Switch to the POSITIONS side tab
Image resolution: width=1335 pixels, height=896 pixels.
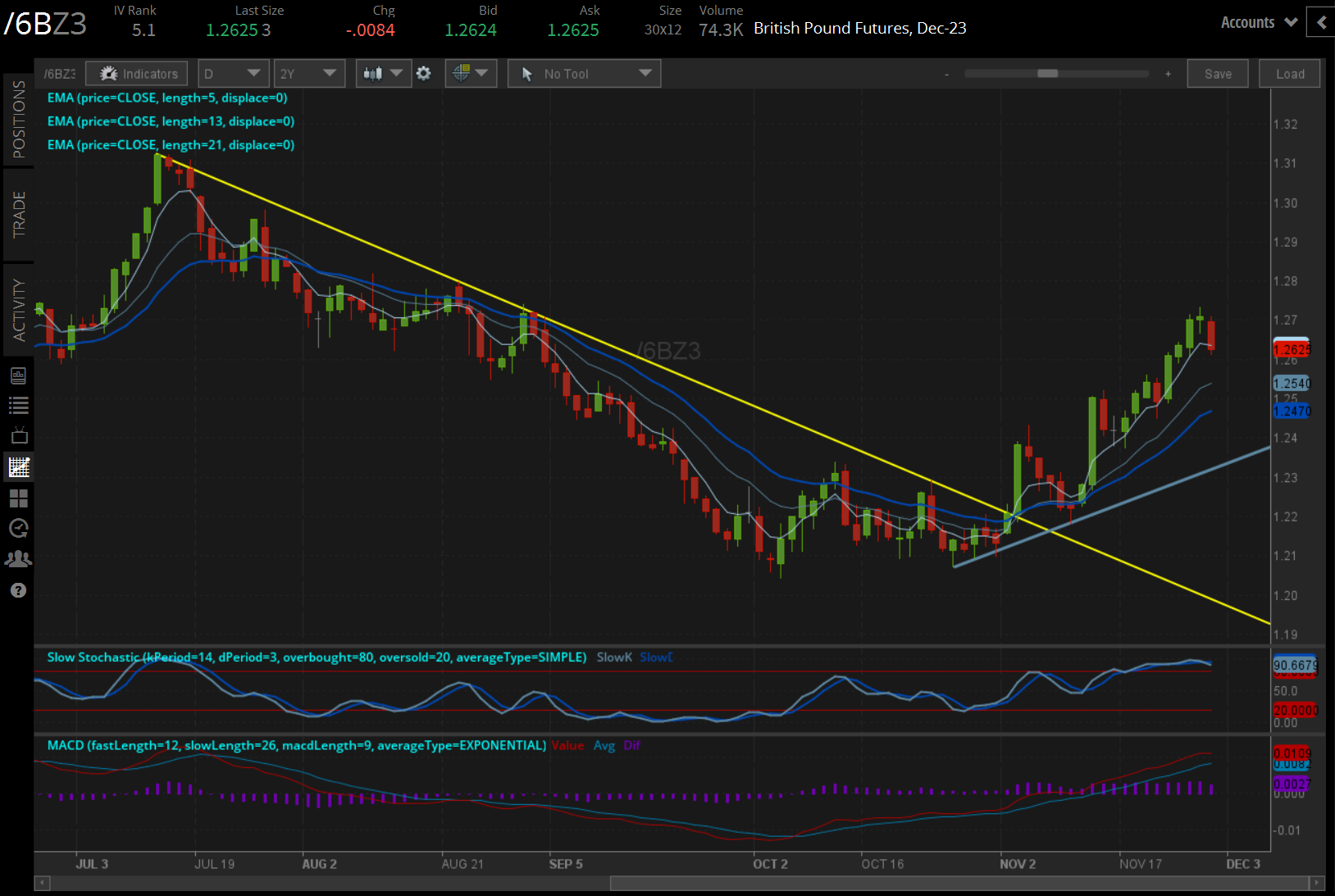pos(18,120)
